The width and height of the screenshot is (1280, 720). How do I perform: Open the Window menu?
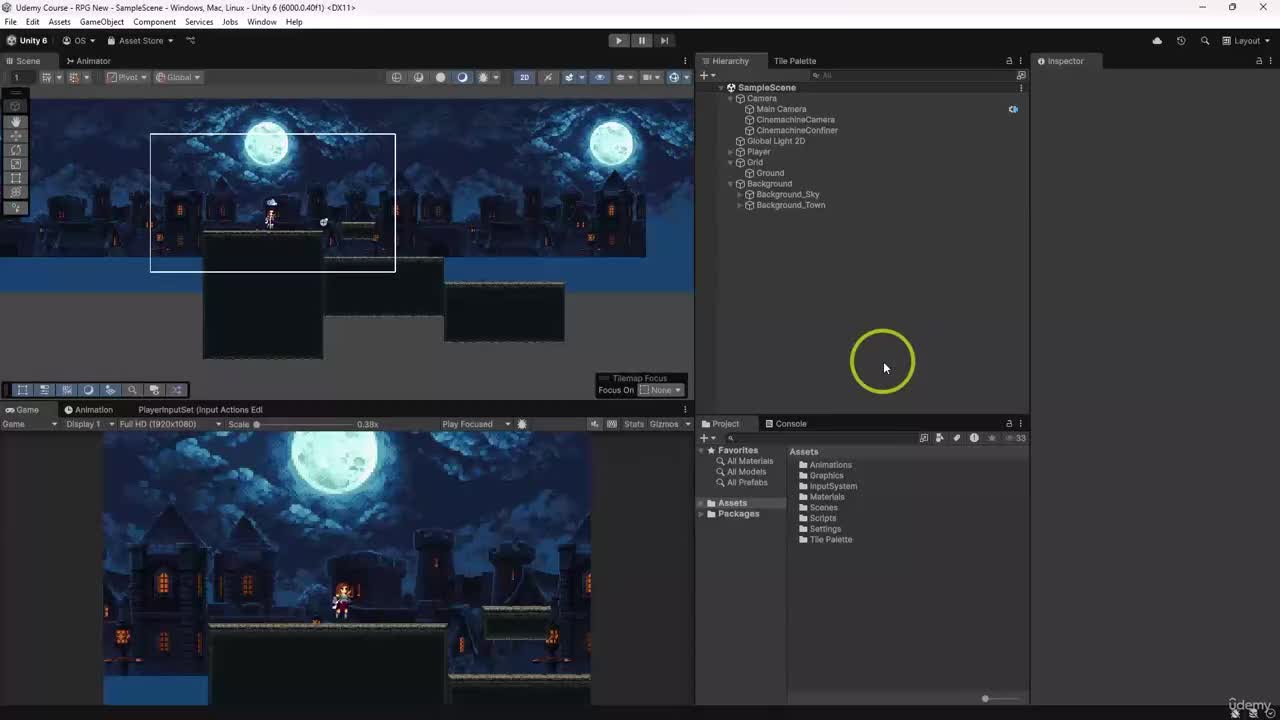[x=262, y=22]
